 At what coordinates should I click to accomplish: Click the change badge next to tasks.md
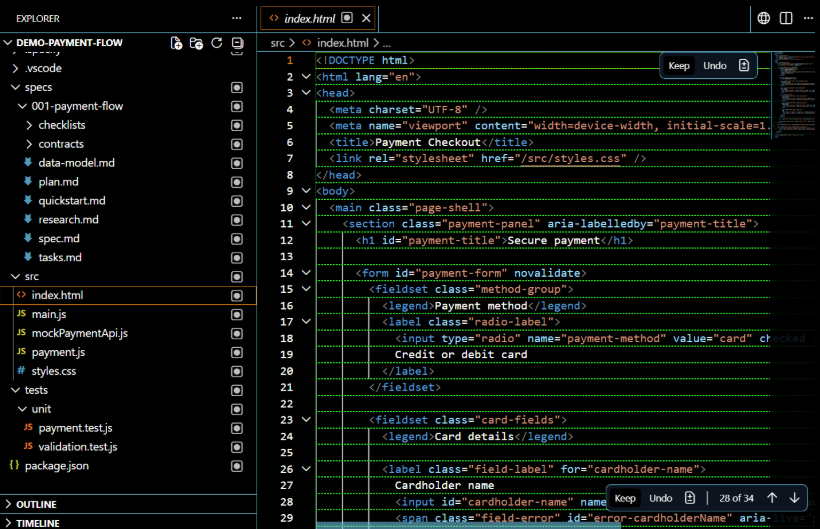tap(237, 258)
